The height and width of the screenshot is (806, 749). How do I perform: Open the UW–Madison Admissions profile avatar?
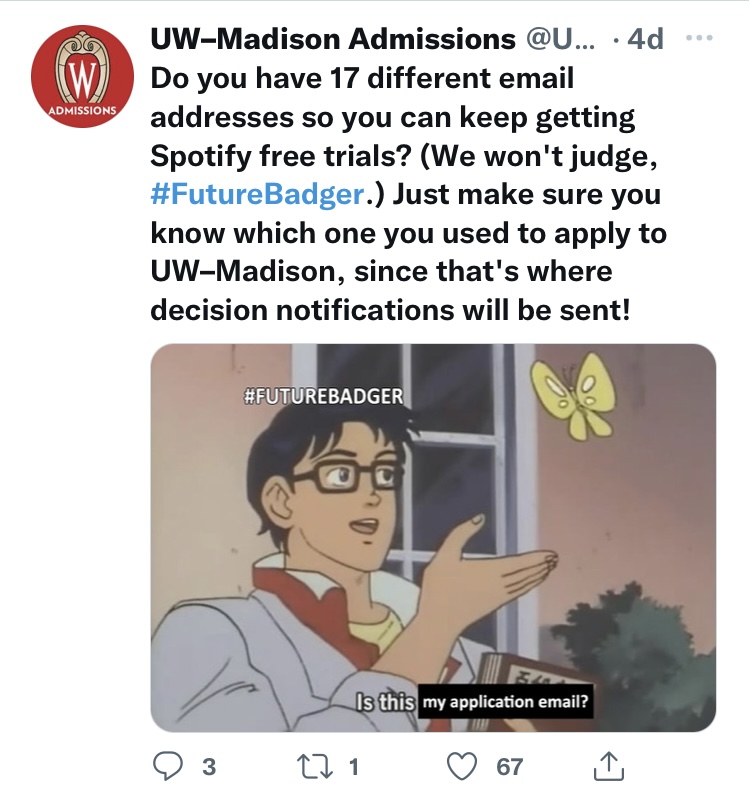pos(81,77)
